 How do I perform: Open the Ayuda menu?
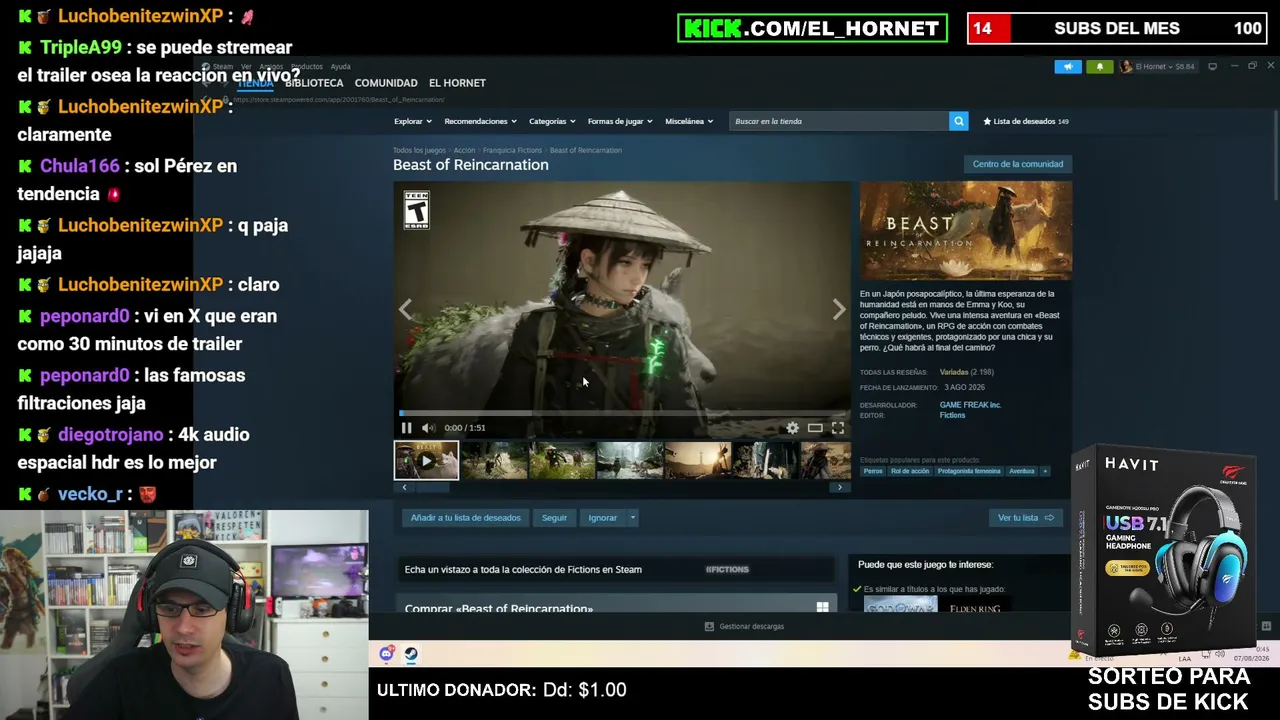[x=340, y=67]
